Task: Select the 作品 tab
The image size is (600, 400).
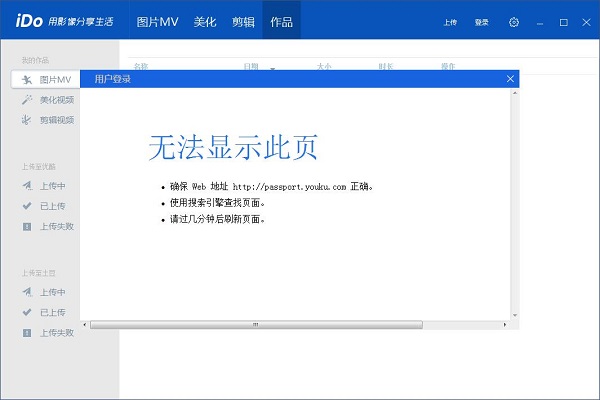Action: (x=282, y=21)
